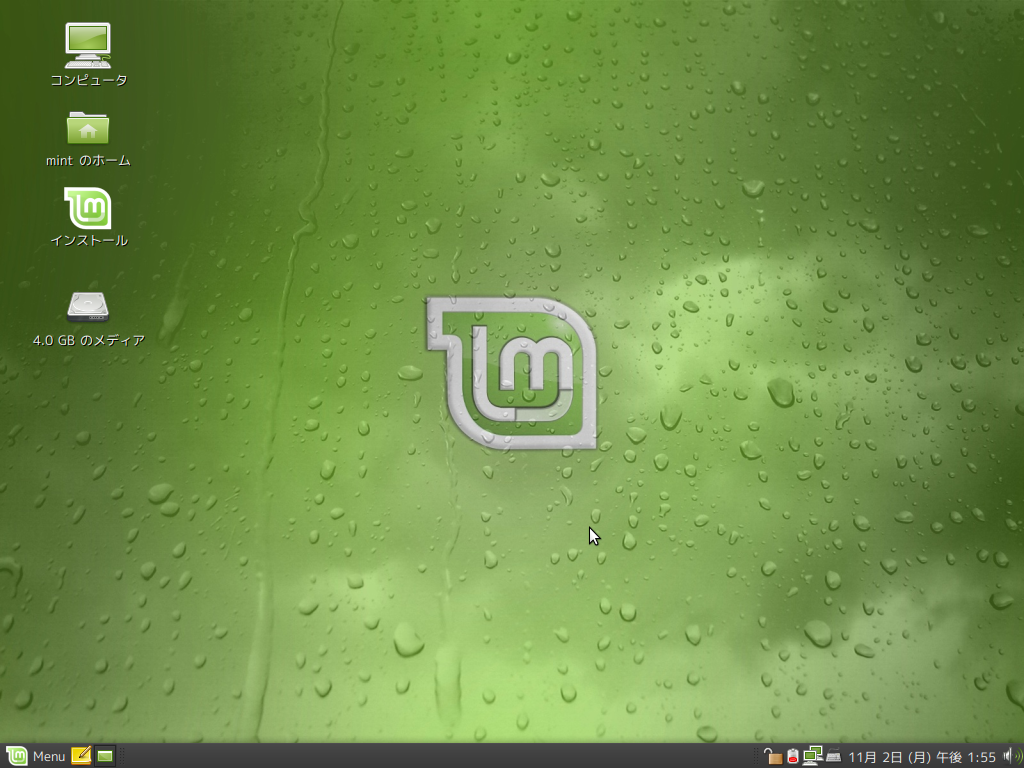
Task: Click the インストール text label
Action: tap(88, 240)
